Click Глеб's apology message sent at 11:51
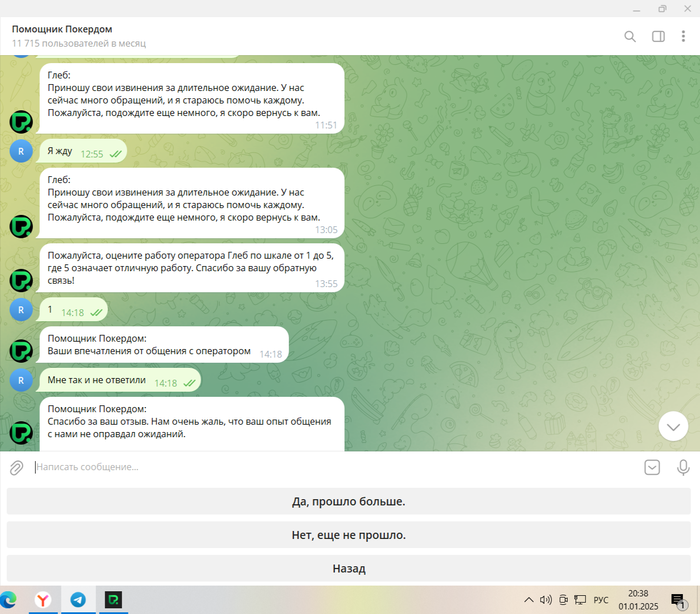The image size is (700, 614). point(190,98)
